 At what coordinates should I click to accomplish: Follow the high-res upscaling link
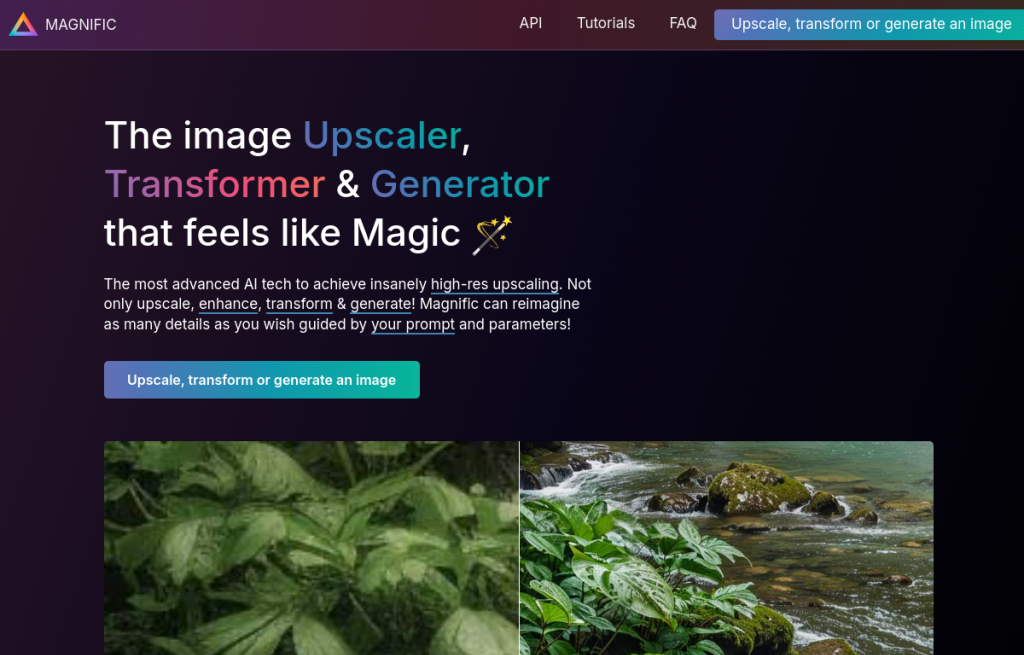coord(494,285)
